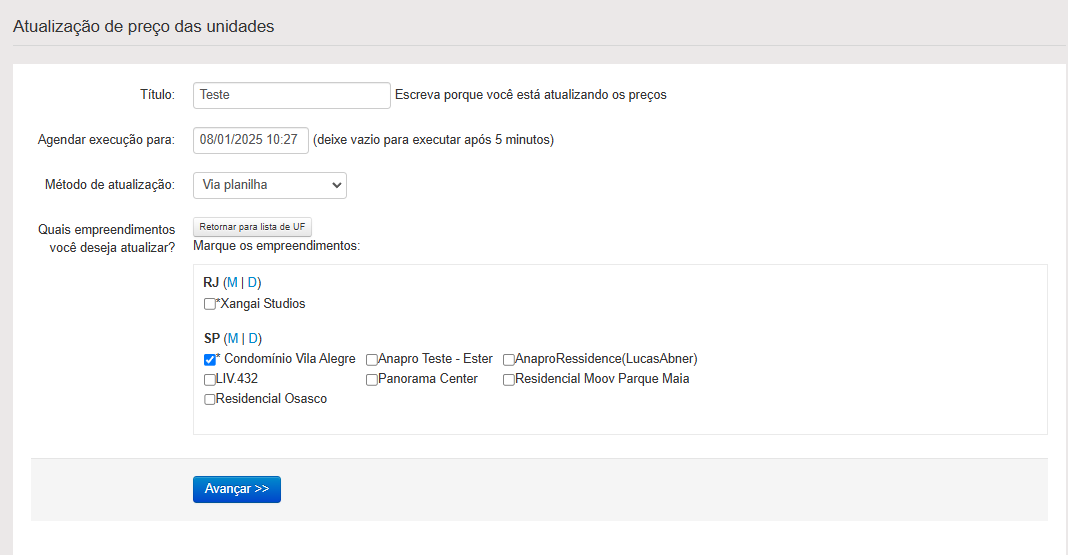Image resolution: width=1068 pixels, height=555 pixels.
Task: Click the Título: field label
Action: [x=157, y=95]
